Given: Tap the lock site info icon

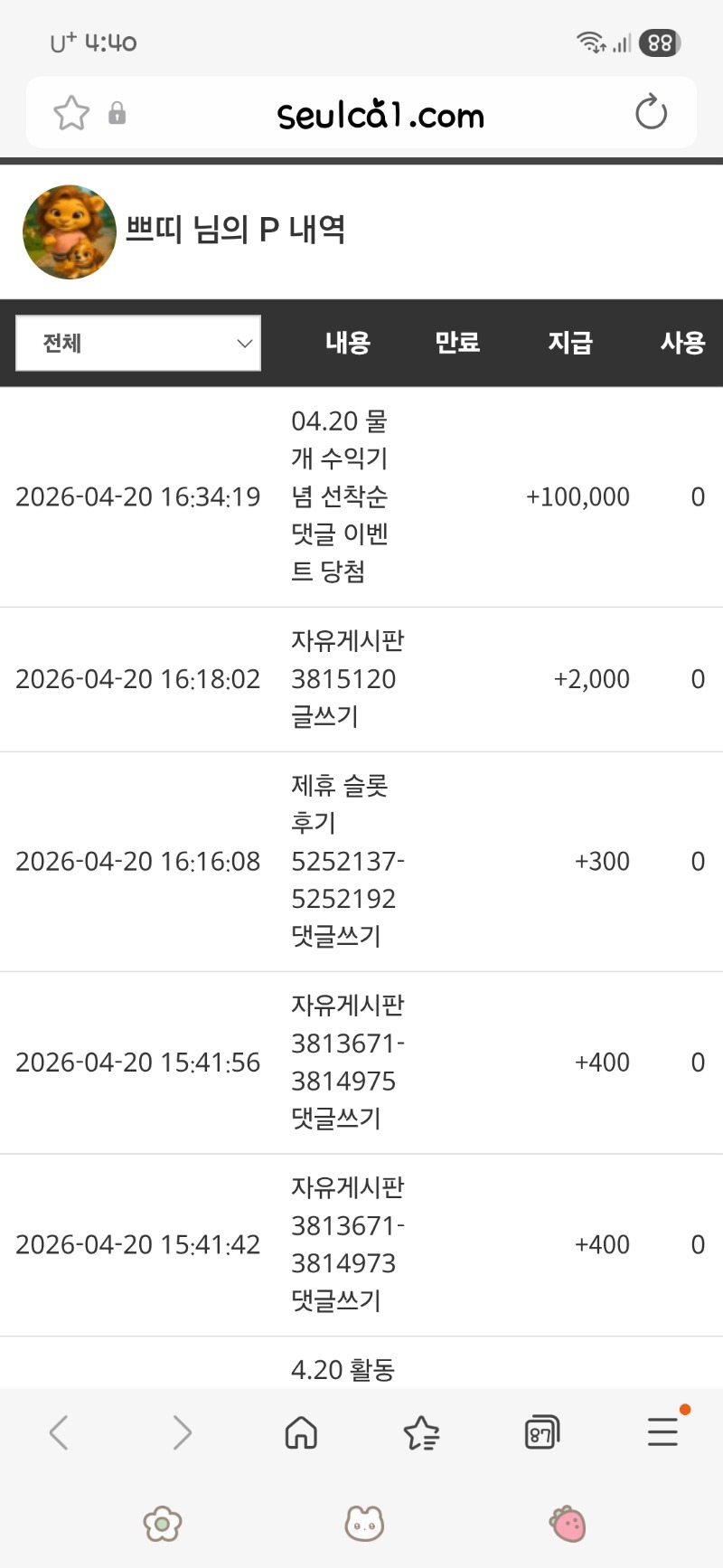Looking at the screenshot, I should click(117, 114).
